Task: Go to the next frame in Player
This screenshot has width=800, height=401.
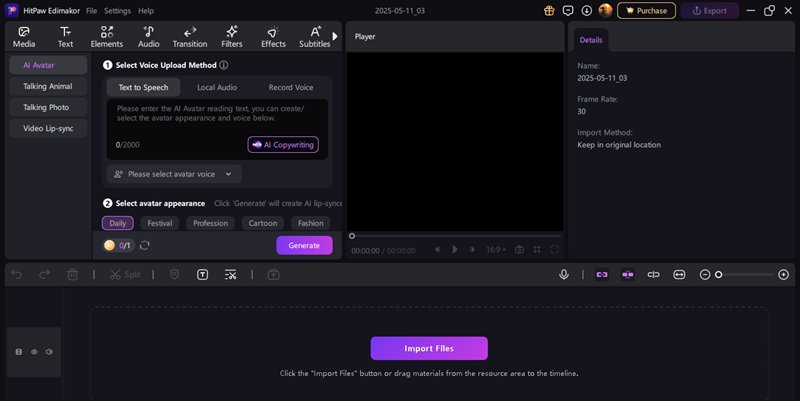Action: (472, 249)
